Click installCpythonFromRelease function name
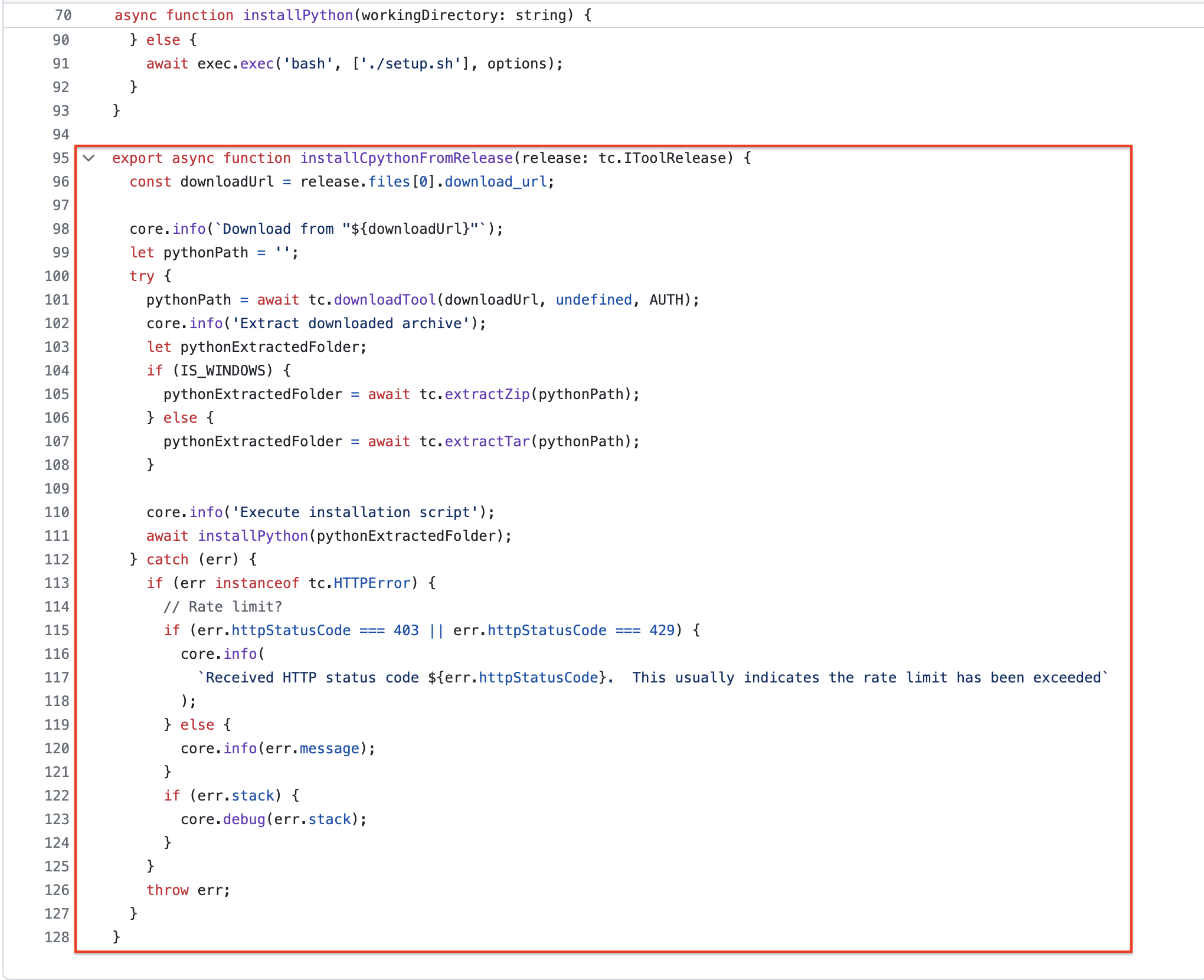The height and width of the screenshot is (980, 1204). click(406, 158)
